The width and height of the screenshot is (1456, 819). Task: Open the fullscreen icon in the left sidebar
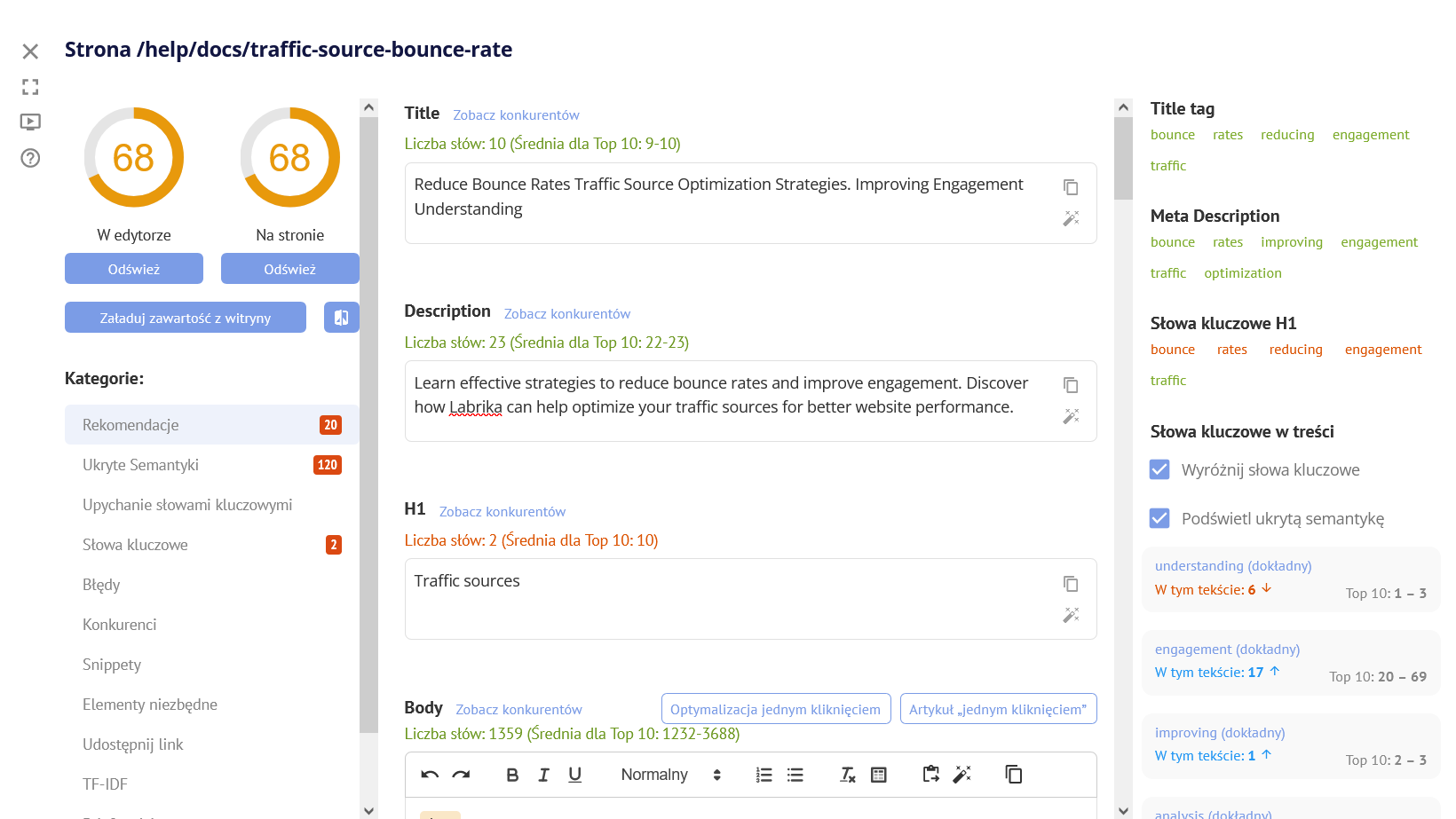coord(30,86)
